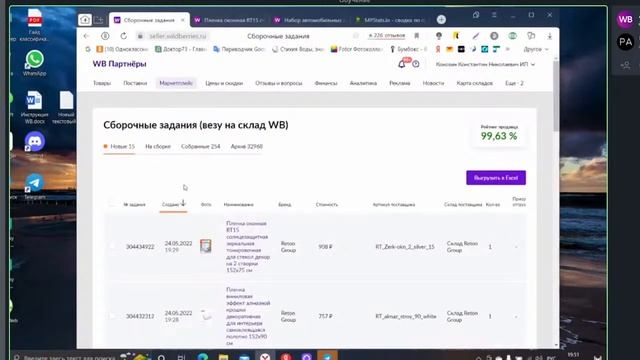
Task: Click the home tableau icon left of tabs
Action: (x=85, y=20)
